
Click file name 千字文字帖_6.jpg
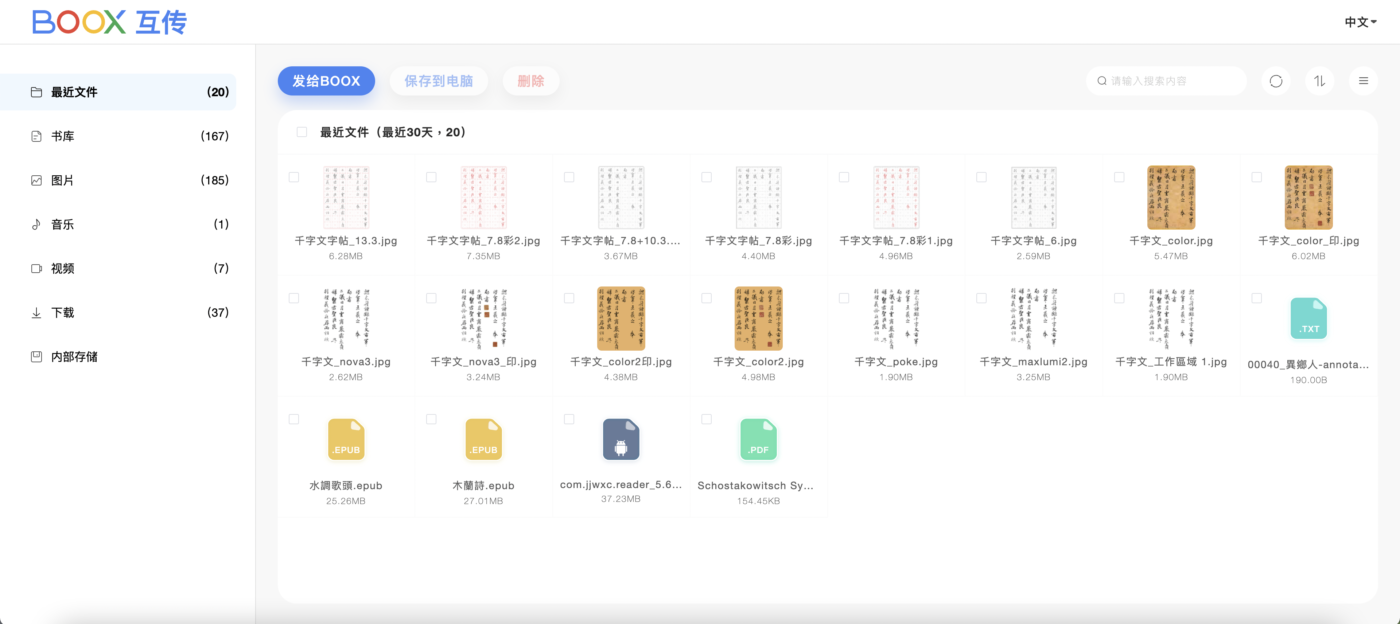[x=1033, y=241]
